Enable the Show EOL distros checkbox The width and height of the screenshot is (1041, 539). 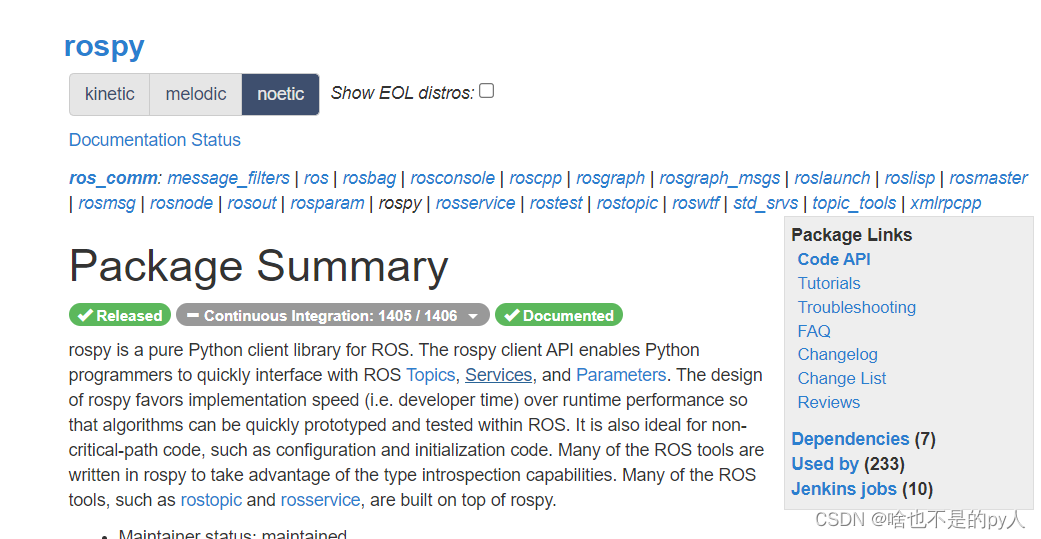tap(487, 91)
